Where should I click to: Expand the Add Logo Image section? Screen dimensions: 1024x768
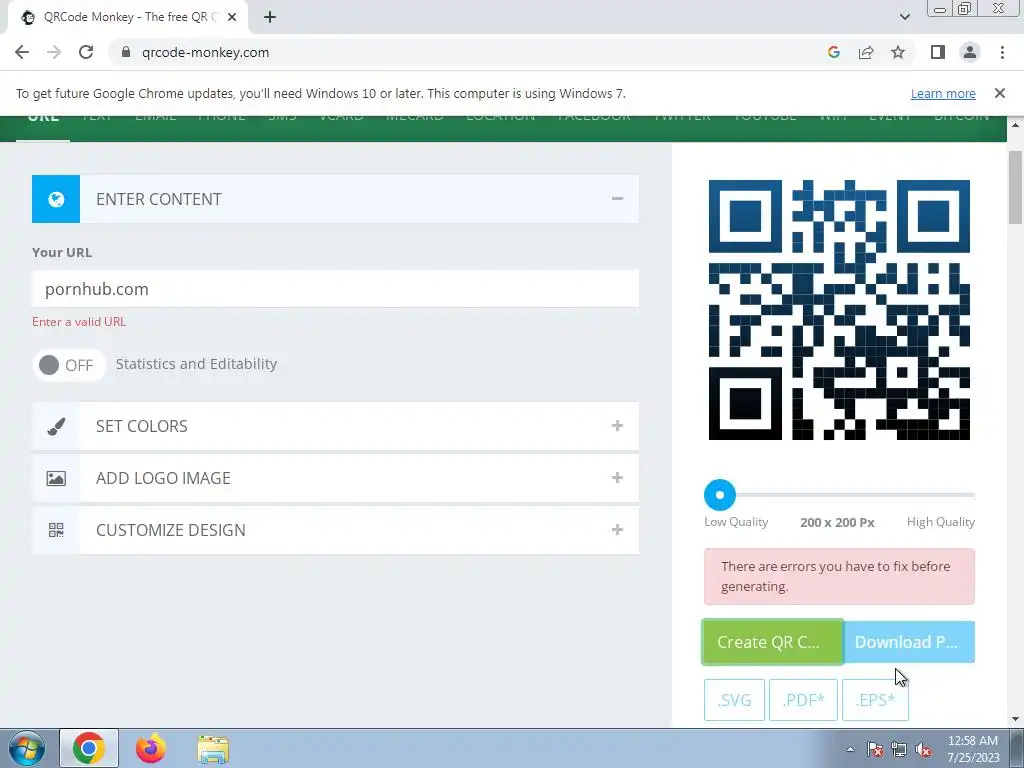(x=617, y=478)
